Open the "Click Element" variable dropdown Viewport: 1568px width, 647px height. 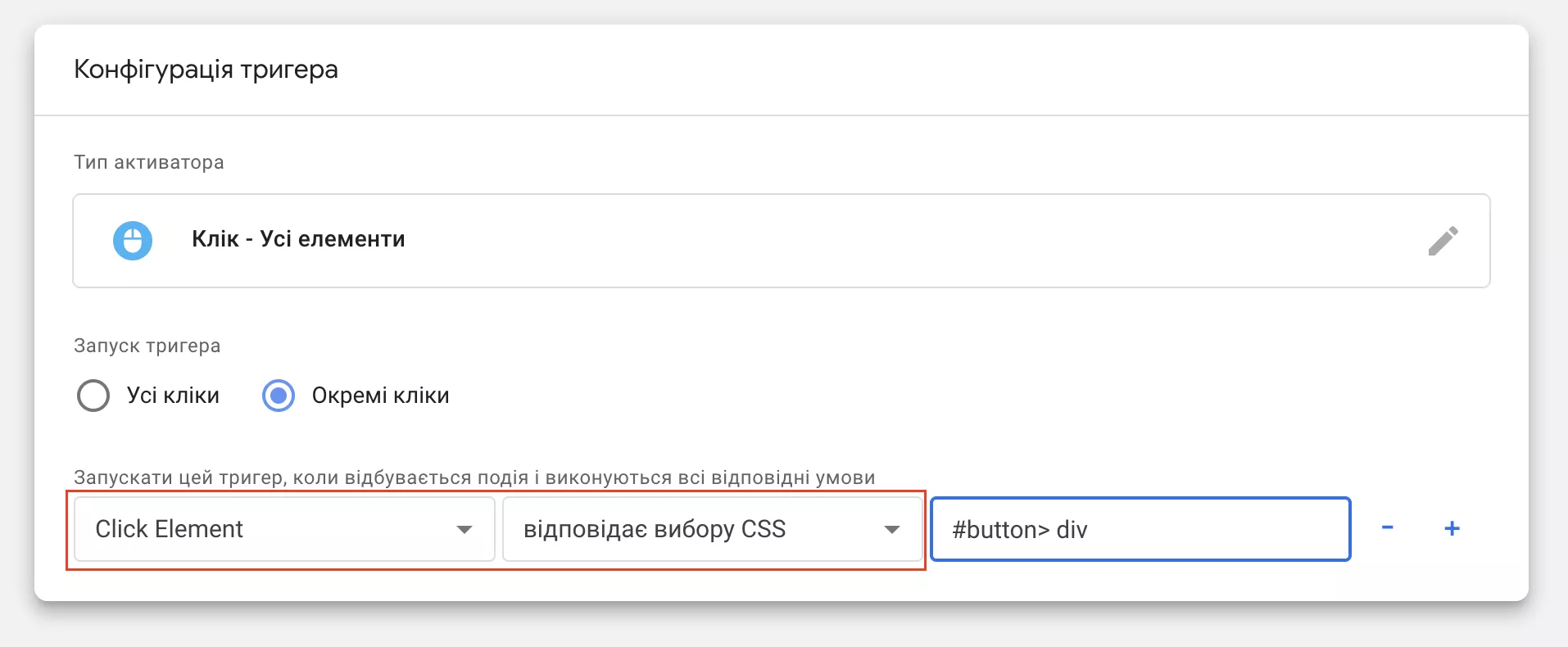tap(284, 529)
